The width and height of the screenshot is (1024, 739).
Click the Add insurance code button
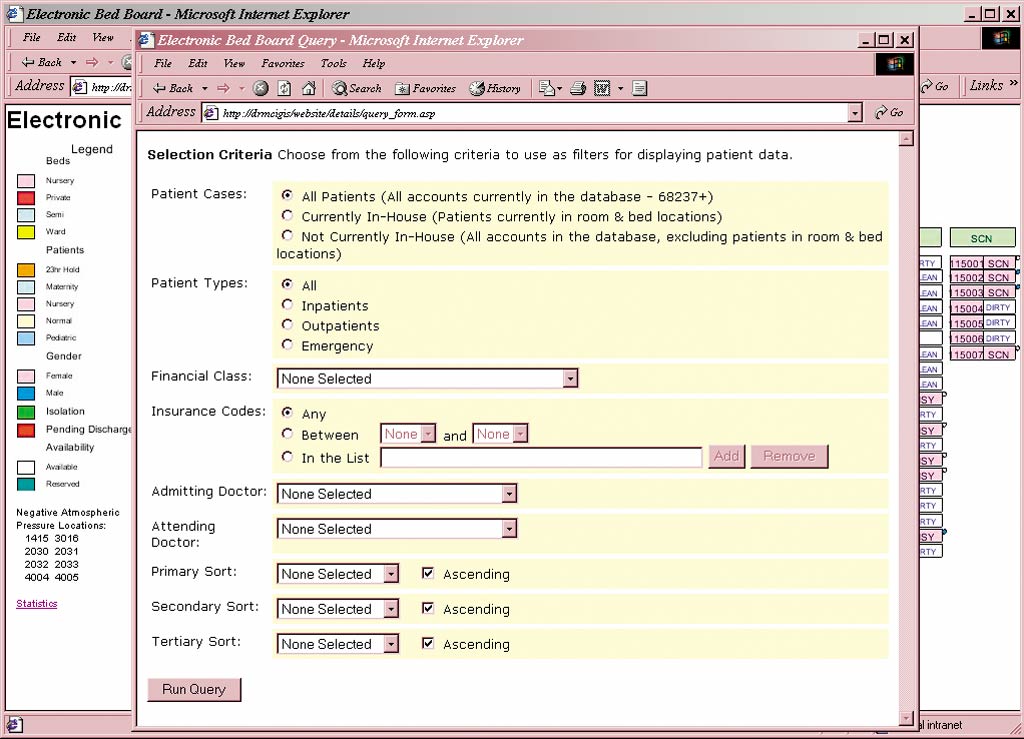726,456
